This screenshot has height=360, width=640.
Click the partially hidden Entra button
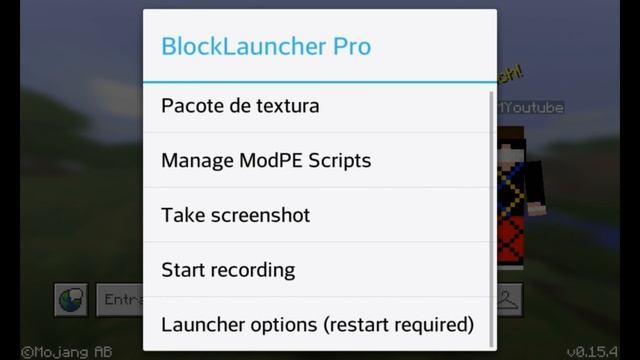click(120, 300)
